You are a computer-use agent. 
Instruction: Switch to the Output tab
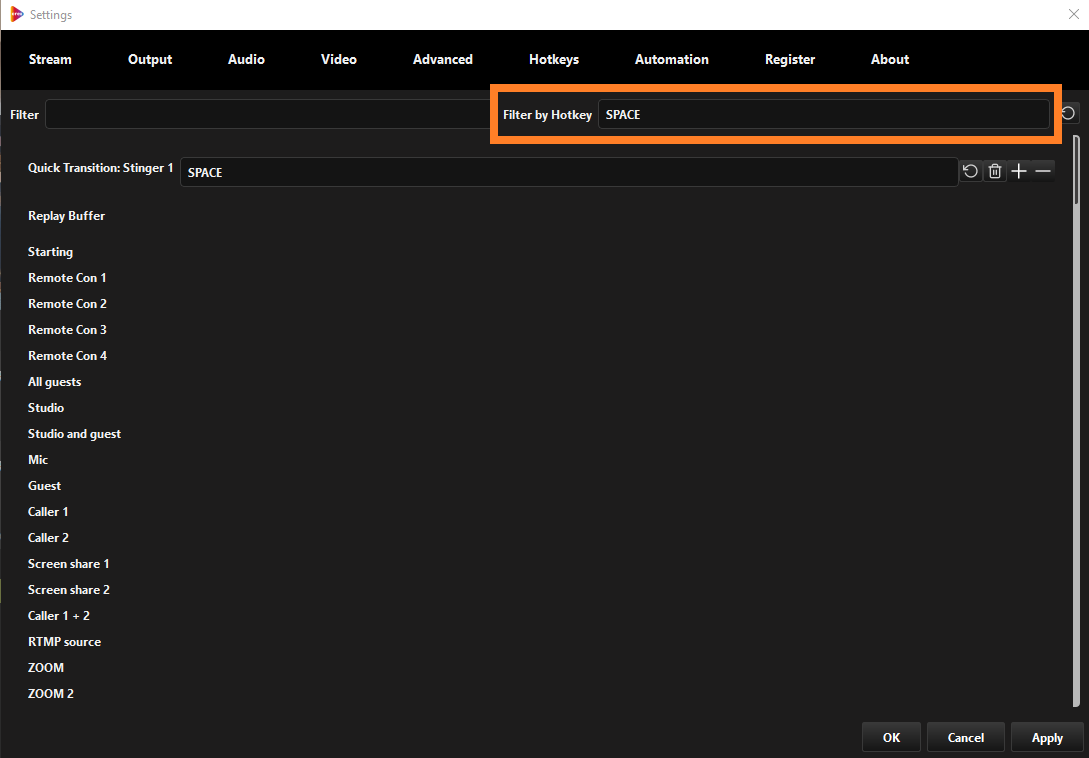tap(150, 59)
